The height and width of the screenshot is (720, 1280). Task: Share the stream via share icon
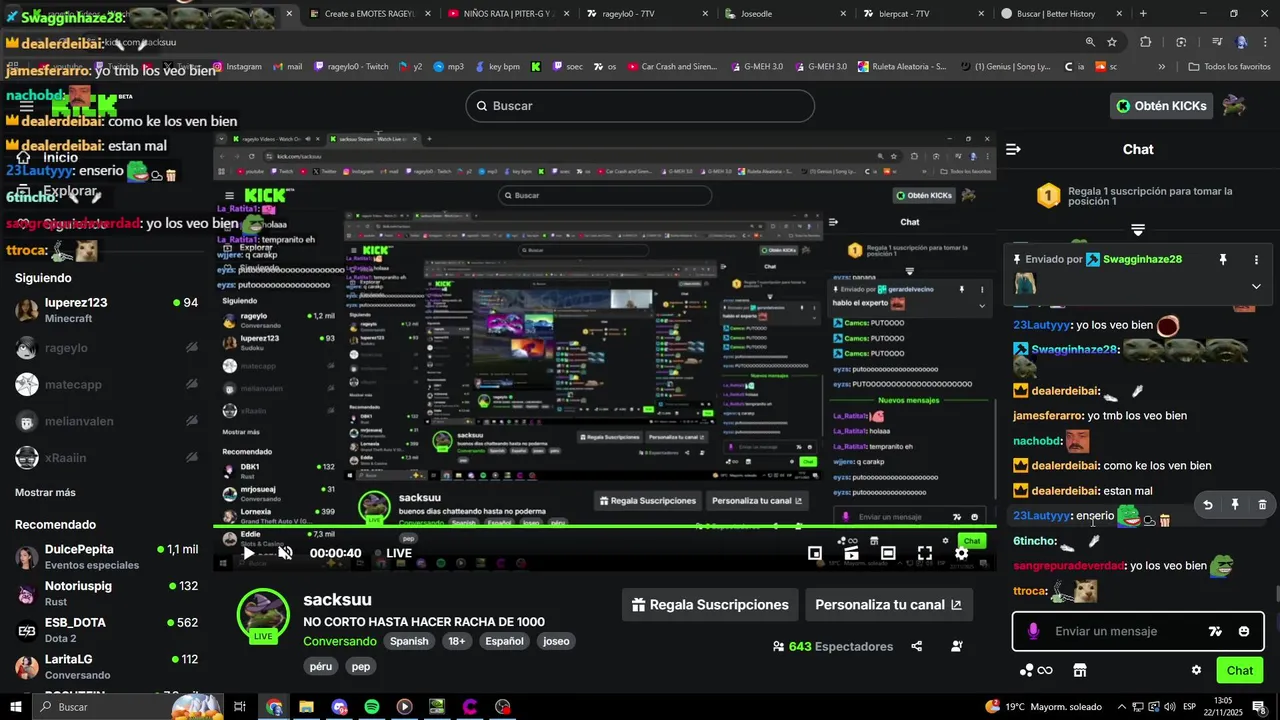917,646
